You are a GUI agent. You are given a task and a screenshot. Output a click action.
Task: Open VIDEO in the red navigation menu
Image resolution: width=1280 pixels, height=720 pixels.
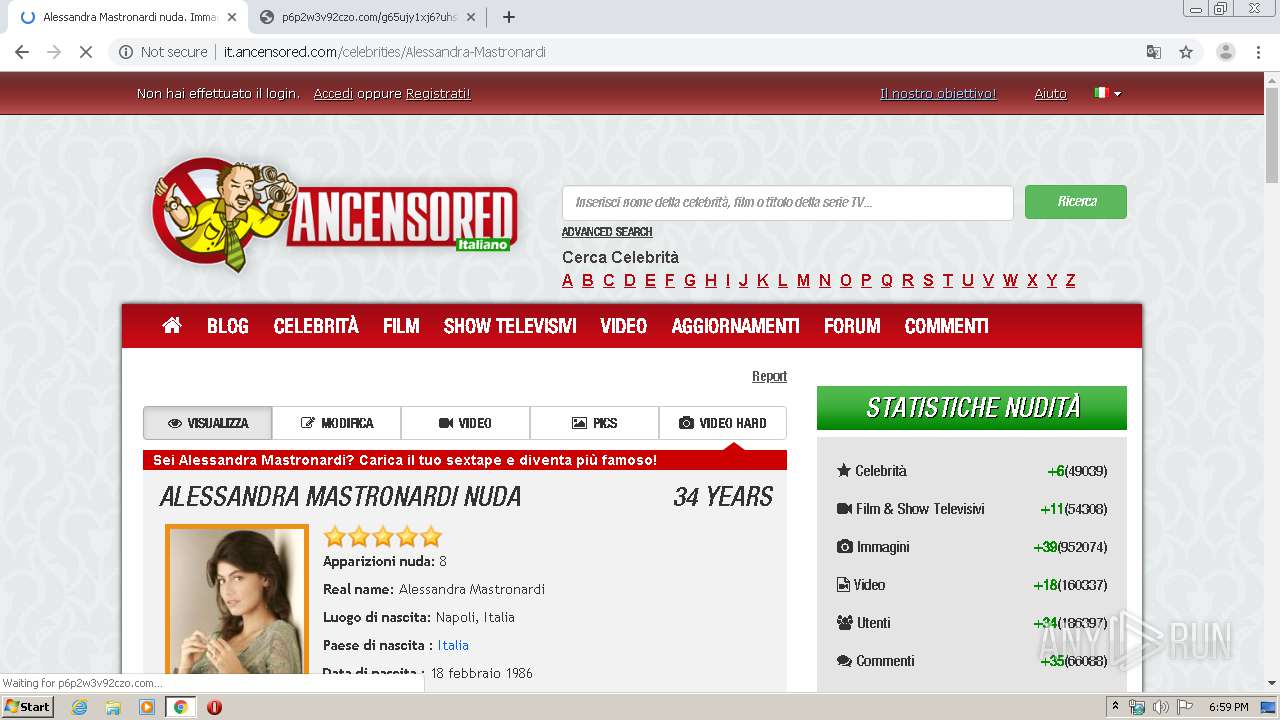click(x=624, y=326)
